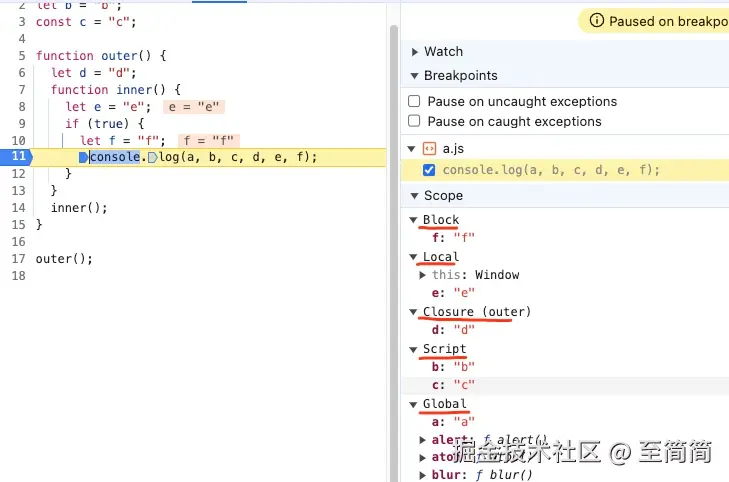
Task: Click console.log breakpoint entry text
Action: tap(551, 170)
